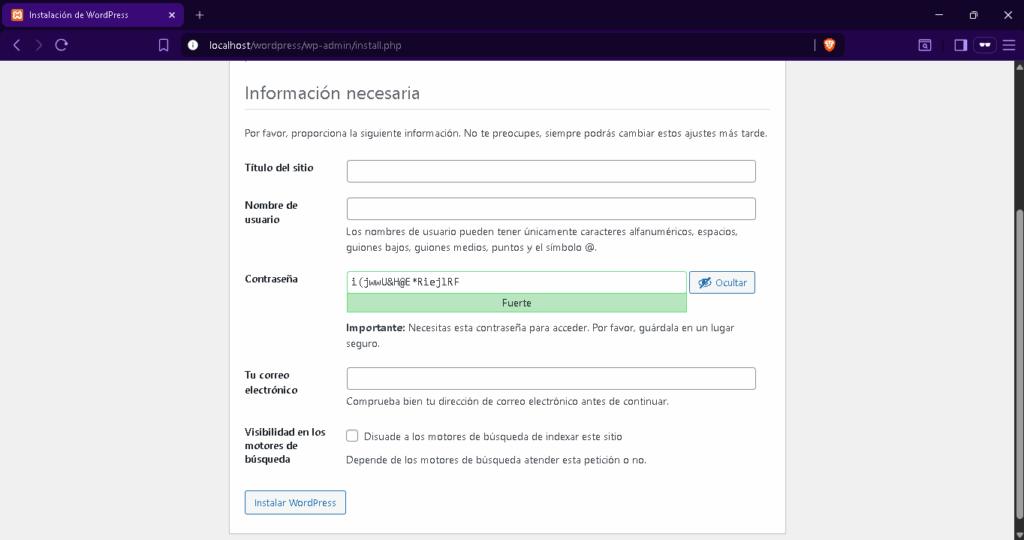Select the Instalación de WordPress tab
The width and height of the screenshot is (1024, 540).
coord(93,15)
